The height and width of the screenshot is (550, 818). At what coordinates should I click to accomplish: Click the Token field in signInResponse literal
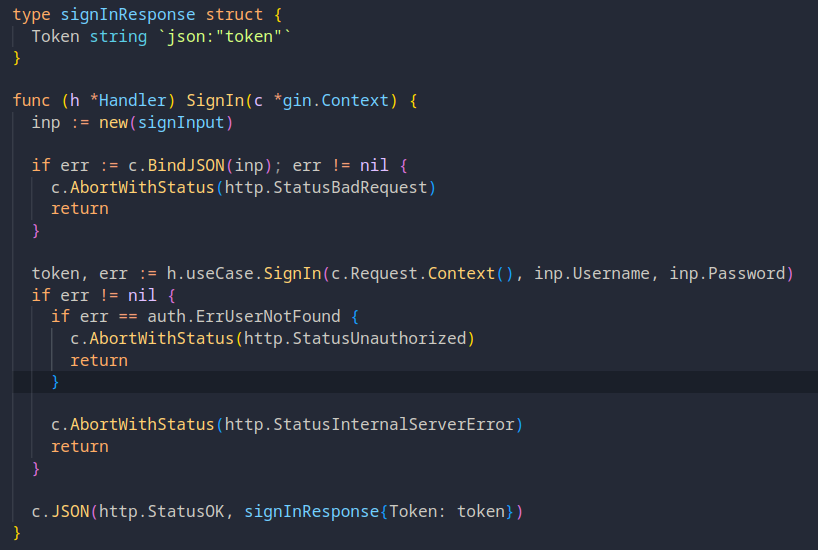[x=413, y=511]
